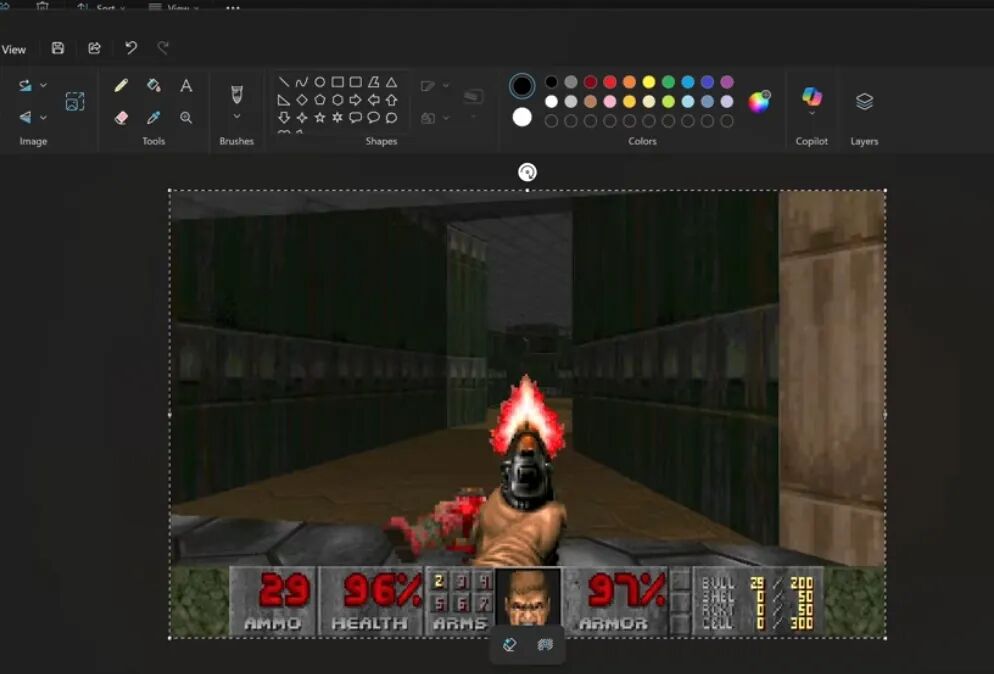Select the Magnifier zoom tool
The image size is (994, 674).
186,117
